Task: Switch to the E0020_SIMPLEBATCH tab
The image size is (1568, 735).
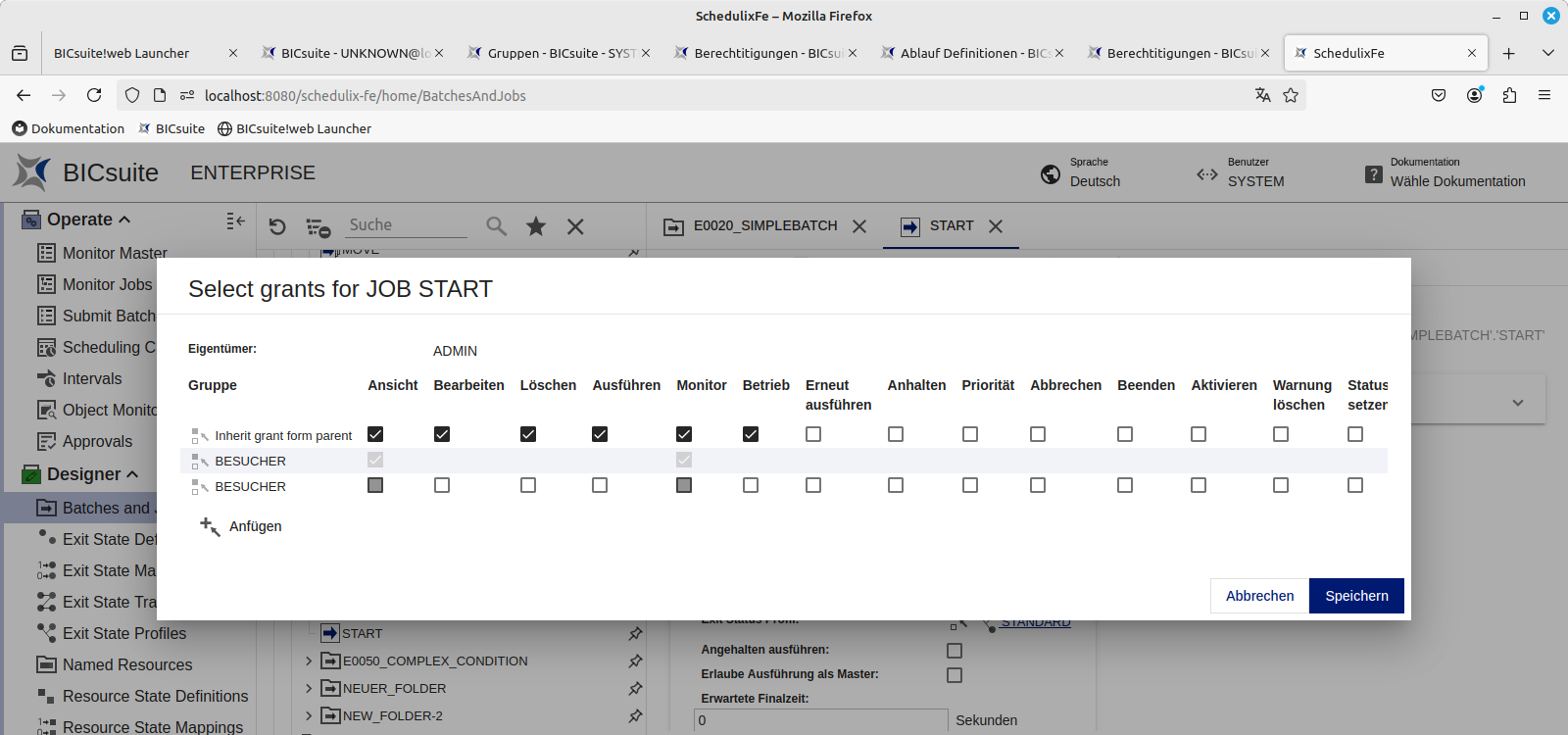Action: tap(764, 226)
